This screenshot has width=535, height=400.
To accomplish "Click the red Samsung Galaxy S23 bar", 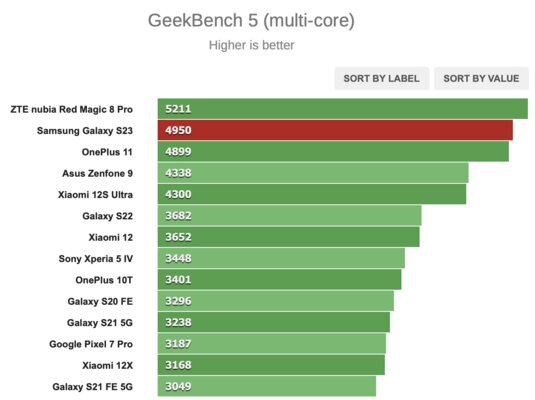I will pyautogui.click(x=335, y=130).
